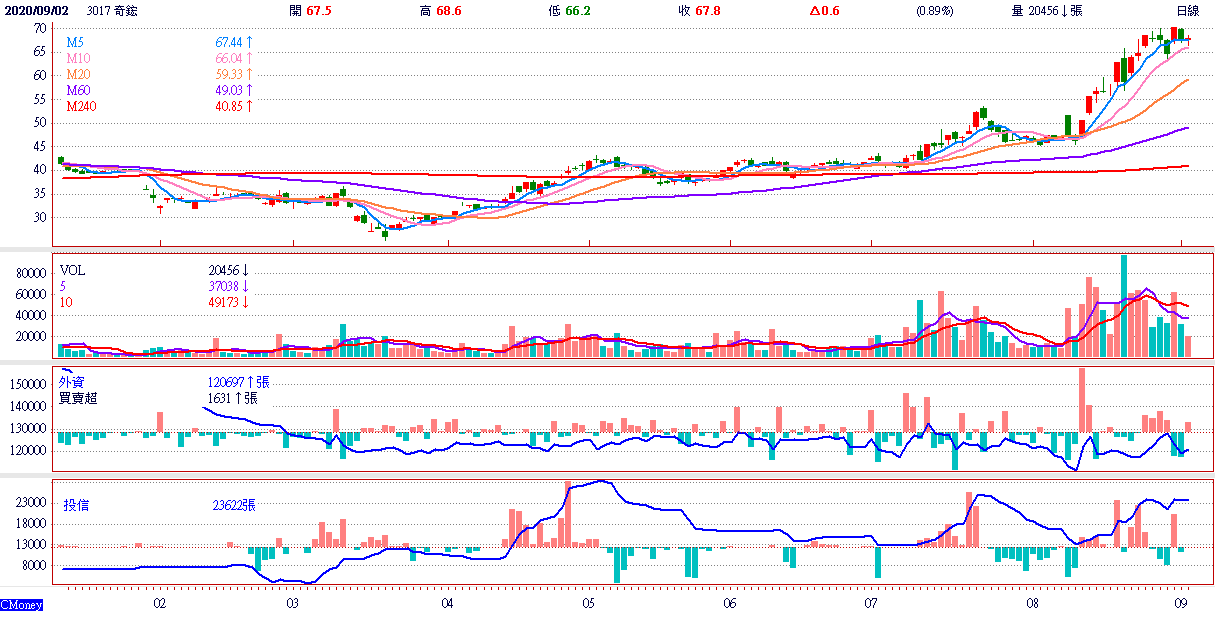This screenshot has width=1215, height=623.
Task: Click the 外資 indicator label
Action: click(72, 382)
